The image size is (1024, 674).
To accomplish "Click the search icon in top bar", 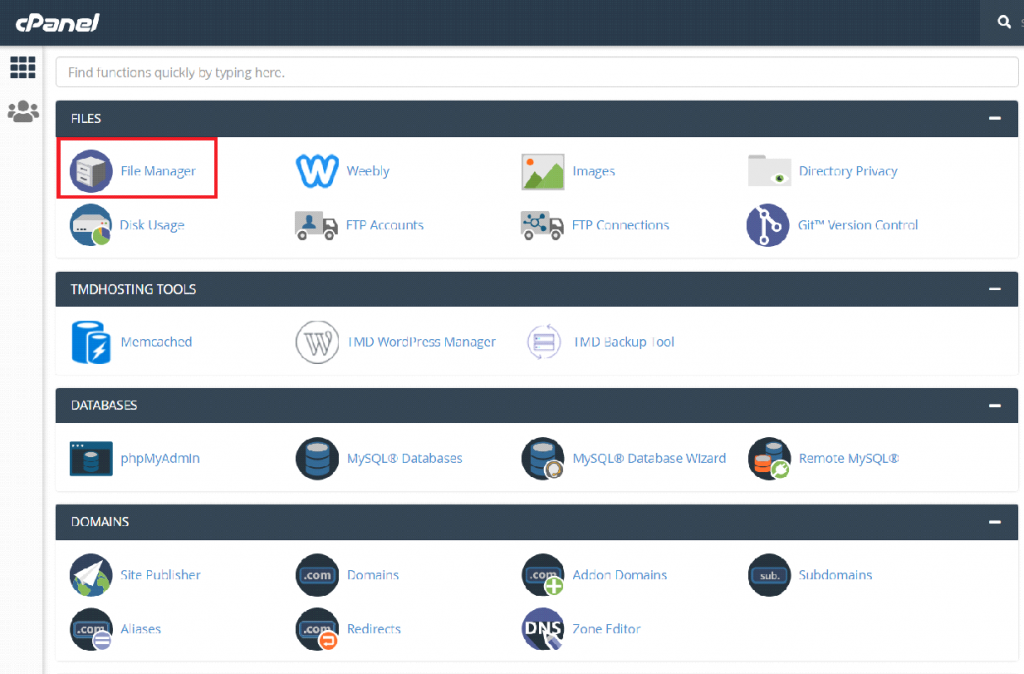I will click(1004, 22).
